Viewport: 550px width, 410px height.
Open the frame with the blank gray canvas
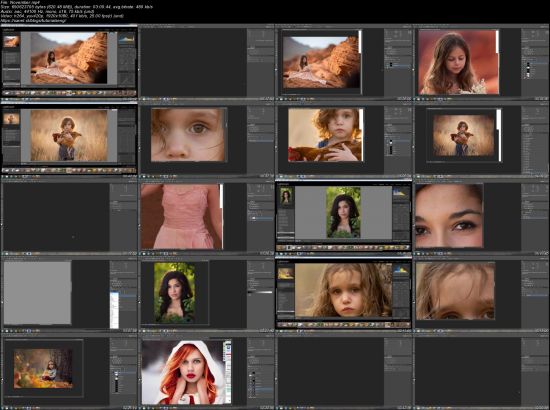coord(69,295)
